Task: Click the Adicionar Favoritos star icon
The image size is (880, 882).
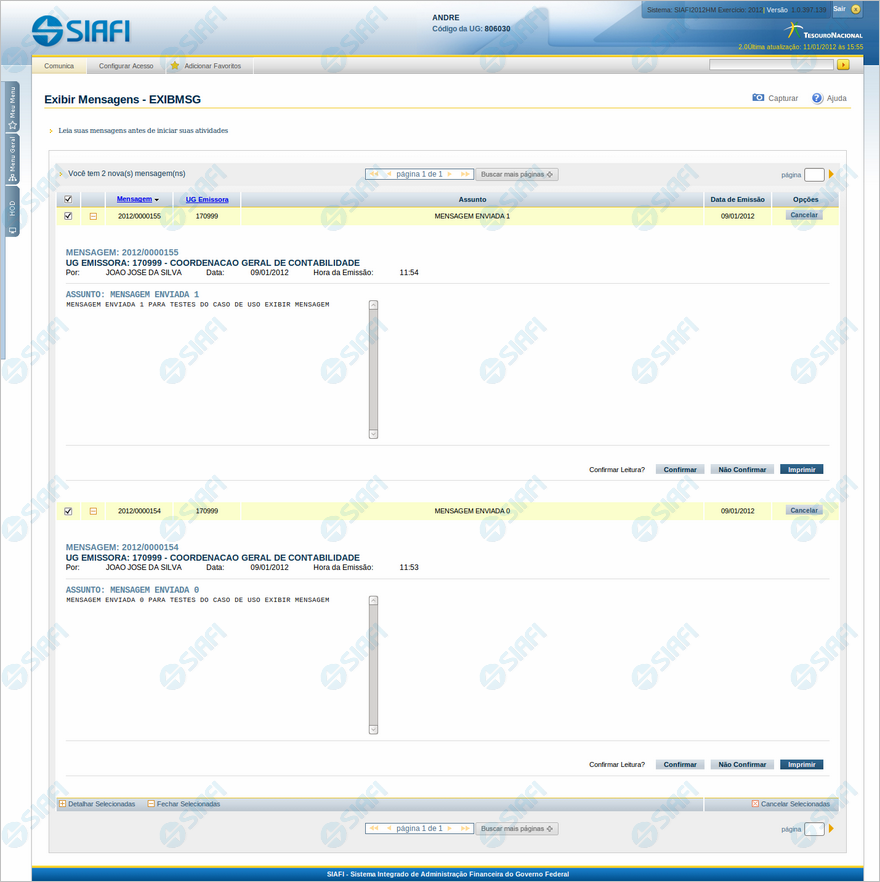Action: [x=175, y=66]
